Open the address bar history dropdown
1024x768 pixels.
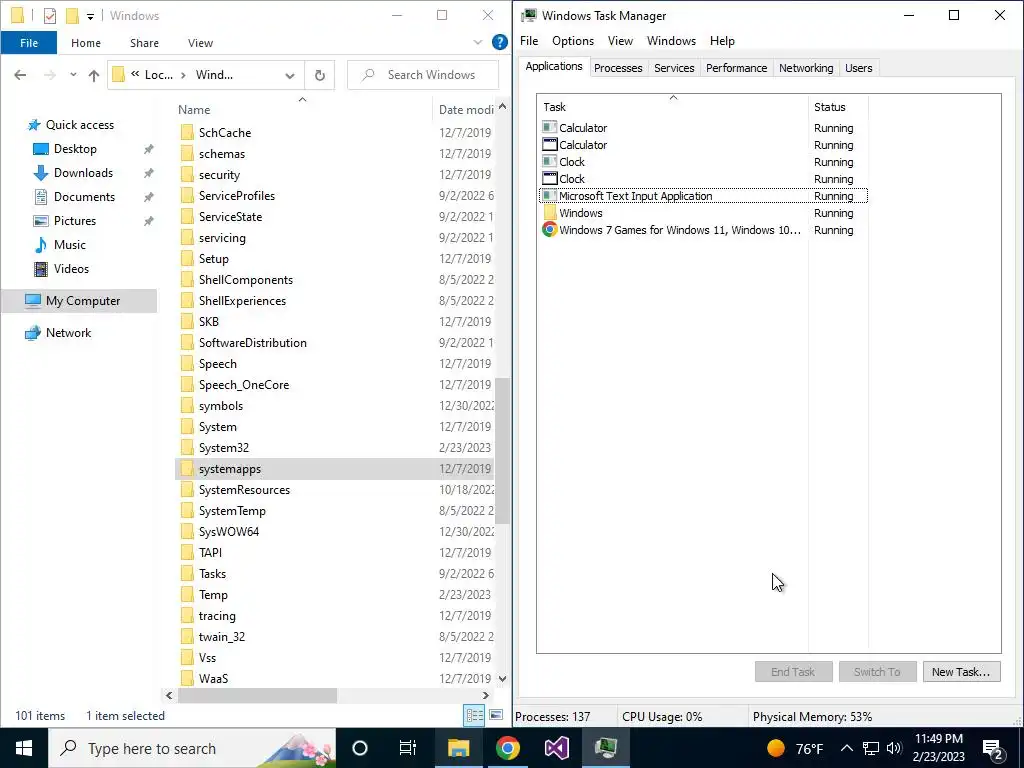click(289, 76)
